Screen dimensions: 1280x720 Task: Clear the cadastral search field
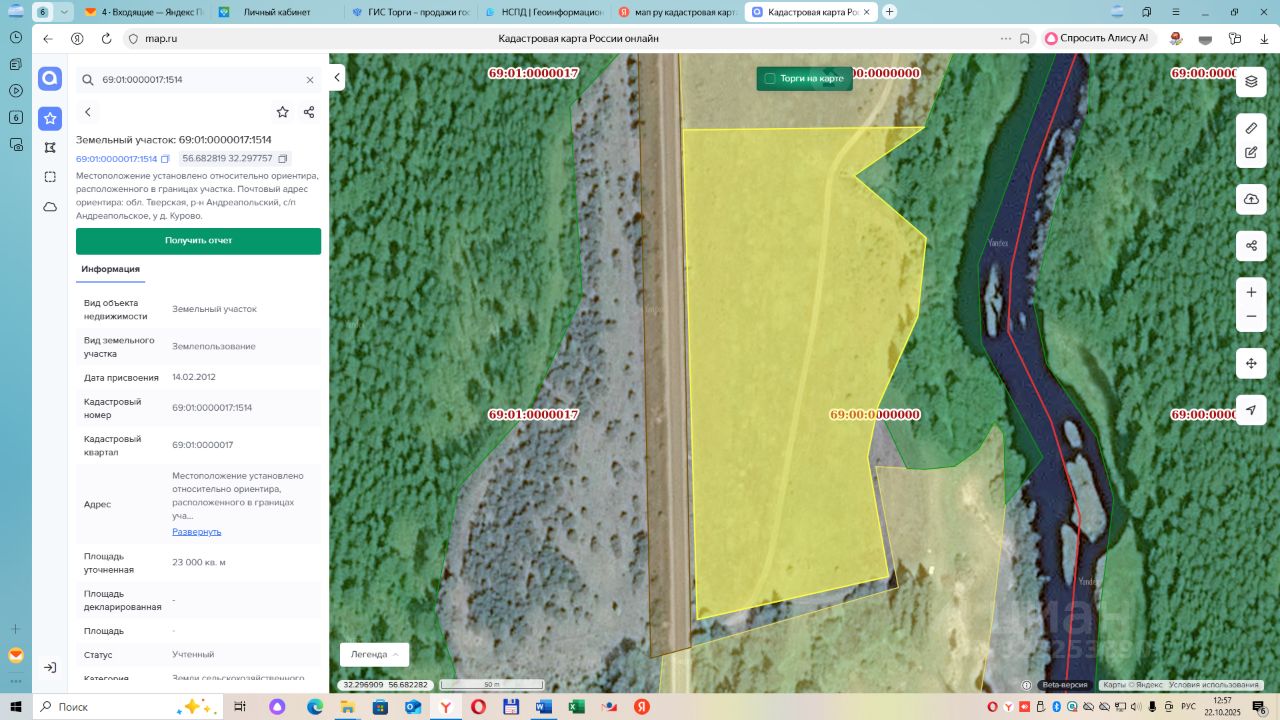[x=310, y=80]
